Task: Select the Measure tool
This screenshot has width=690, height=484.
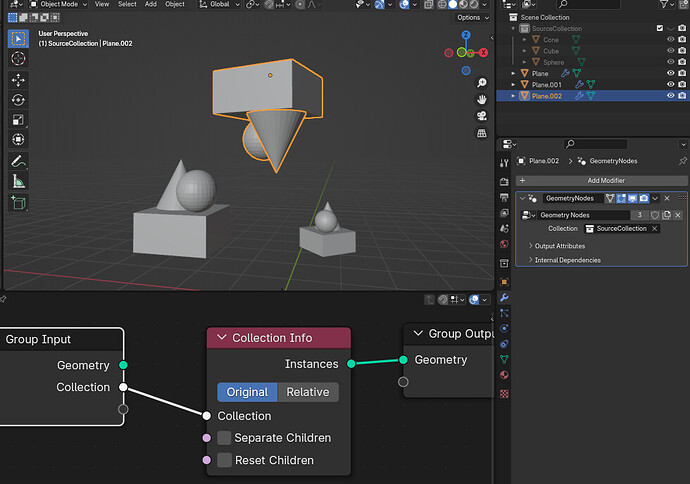Action: (18, 181)
